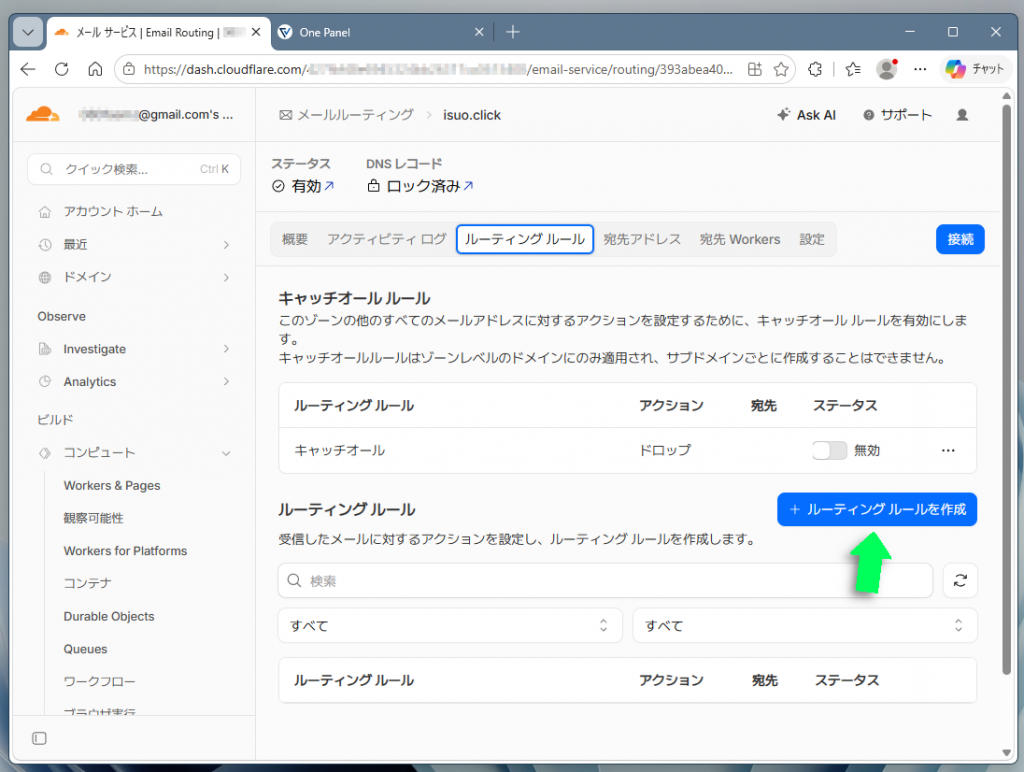Open Ask AI assistant

[807, 115]
